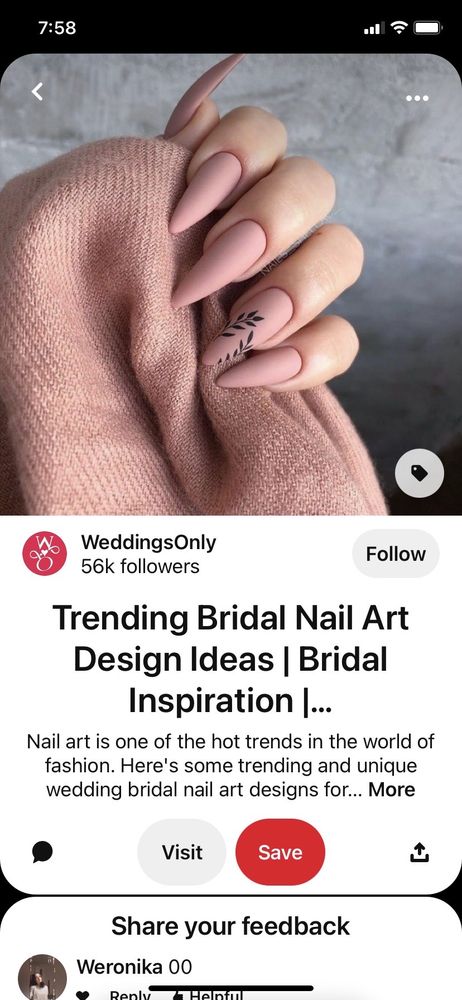Tap Weronika's profile picture
Viewport: 462px width, 1000px height.
[42, 977]
